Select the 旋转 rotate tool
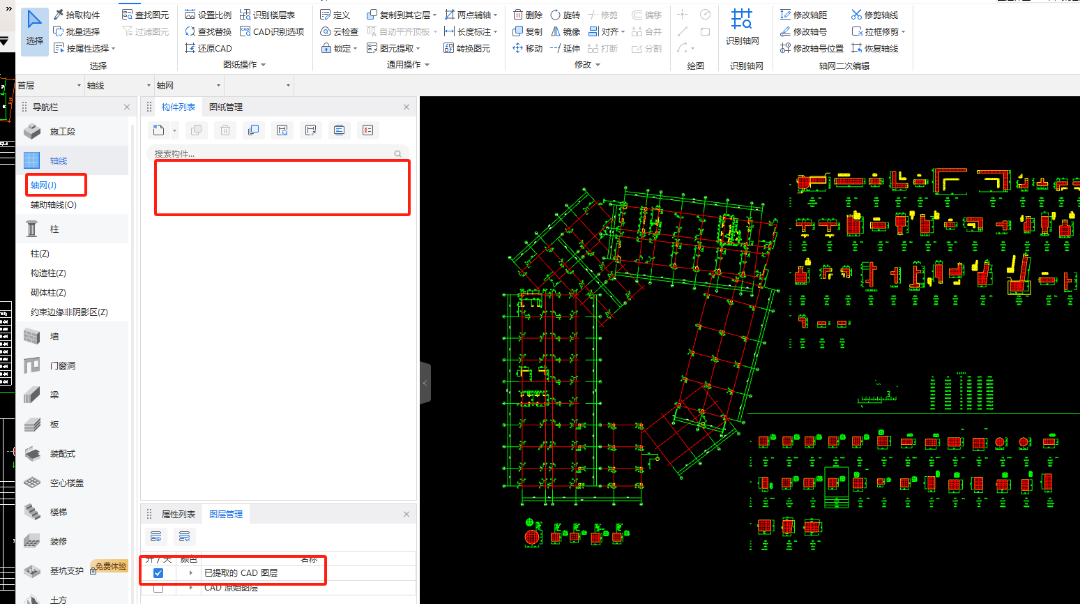The width and height of the screenshot is (1080, 604). [x=565, y=14]
